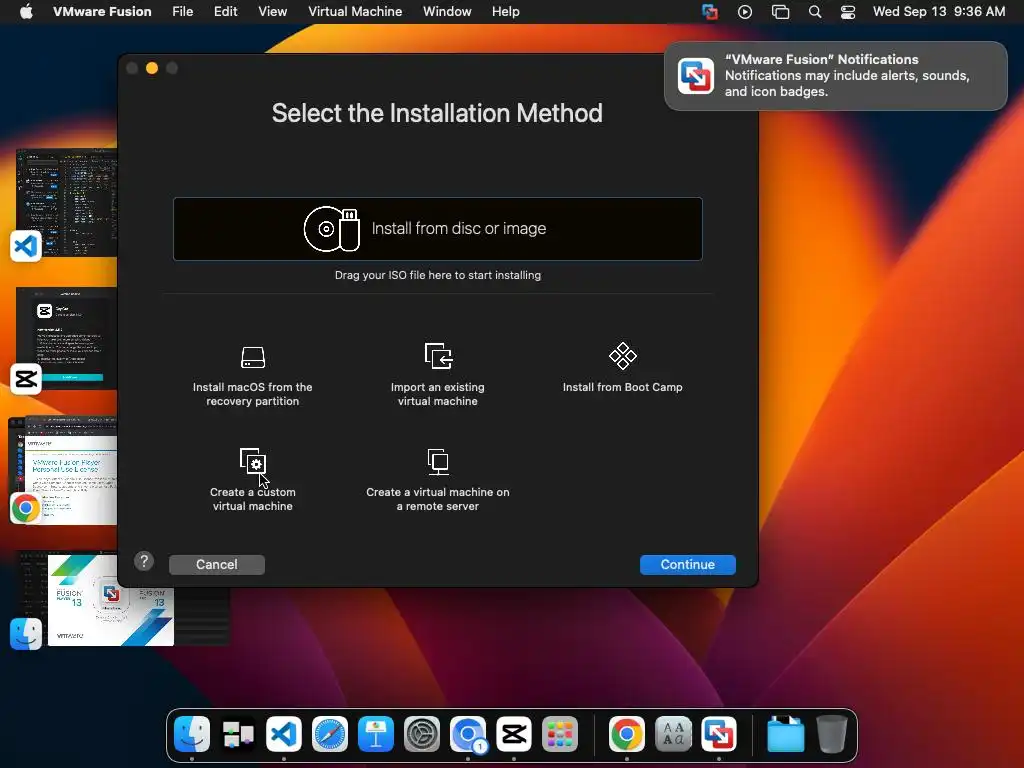Screen dimensions: 1024x768
Task: Open System Settings from the Dock
Action: coord(422,734)
